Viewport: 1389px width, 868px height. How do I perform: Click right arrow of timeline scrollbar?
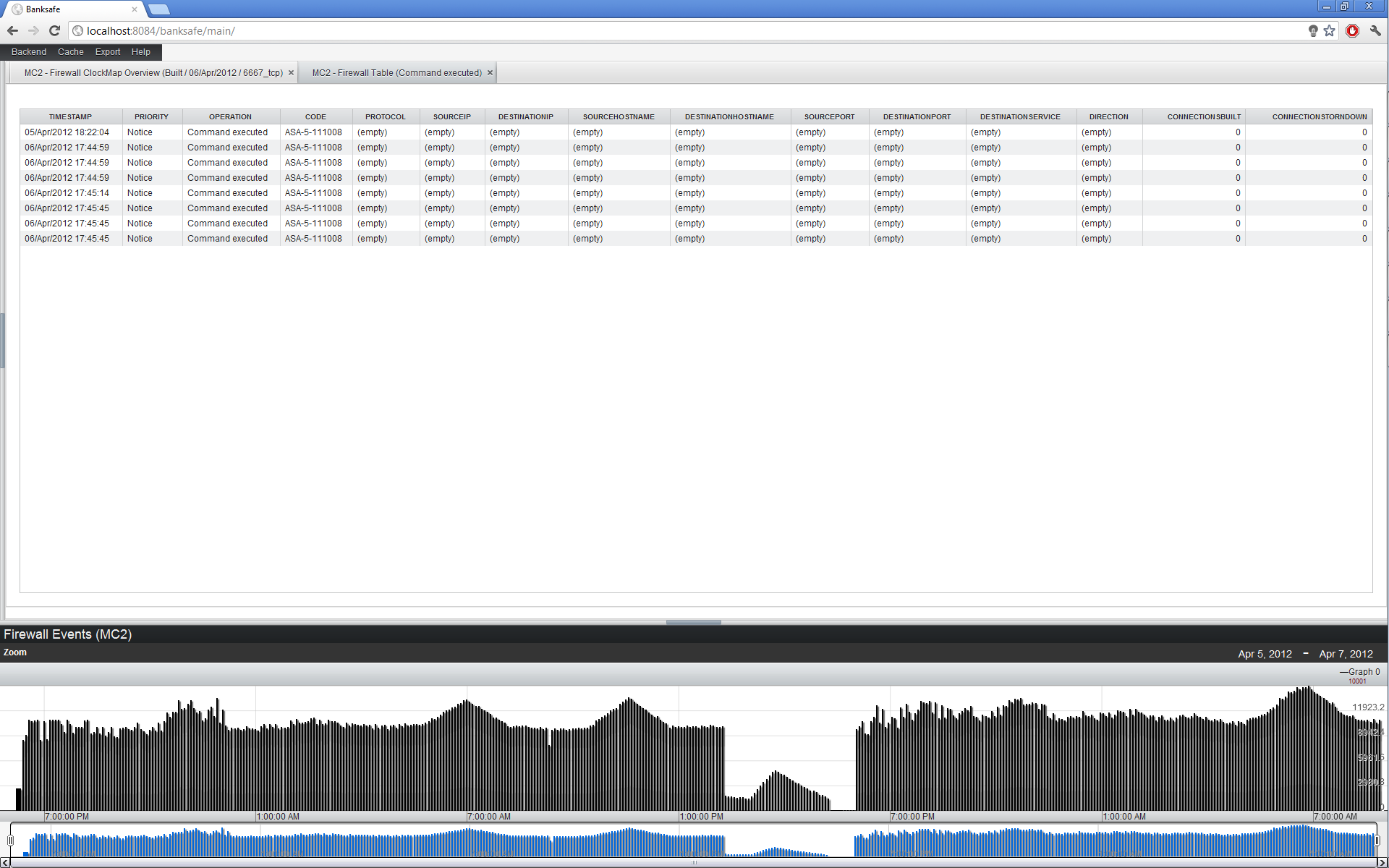tap(1382, 862)
